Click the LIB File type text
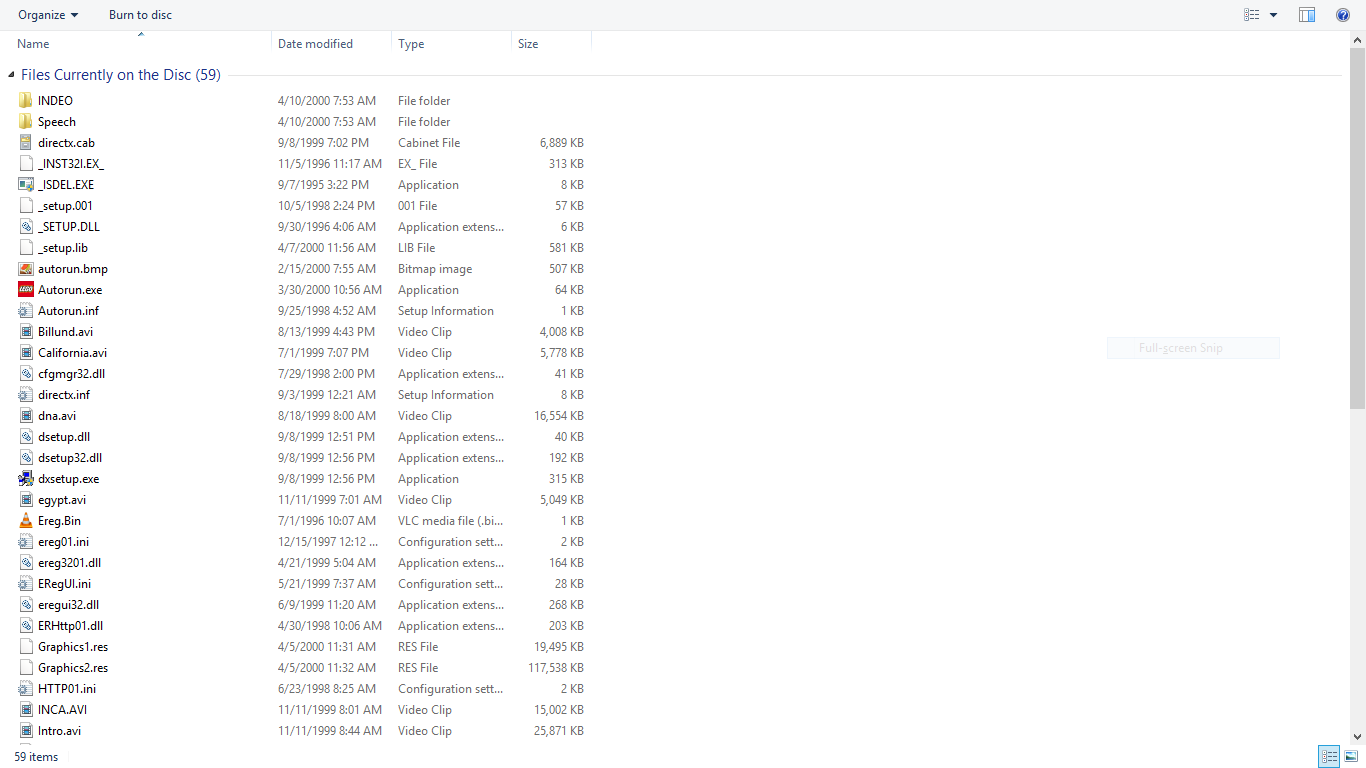Image resolution: width=1366 pixels, height=768 pixels. [416, 247]
